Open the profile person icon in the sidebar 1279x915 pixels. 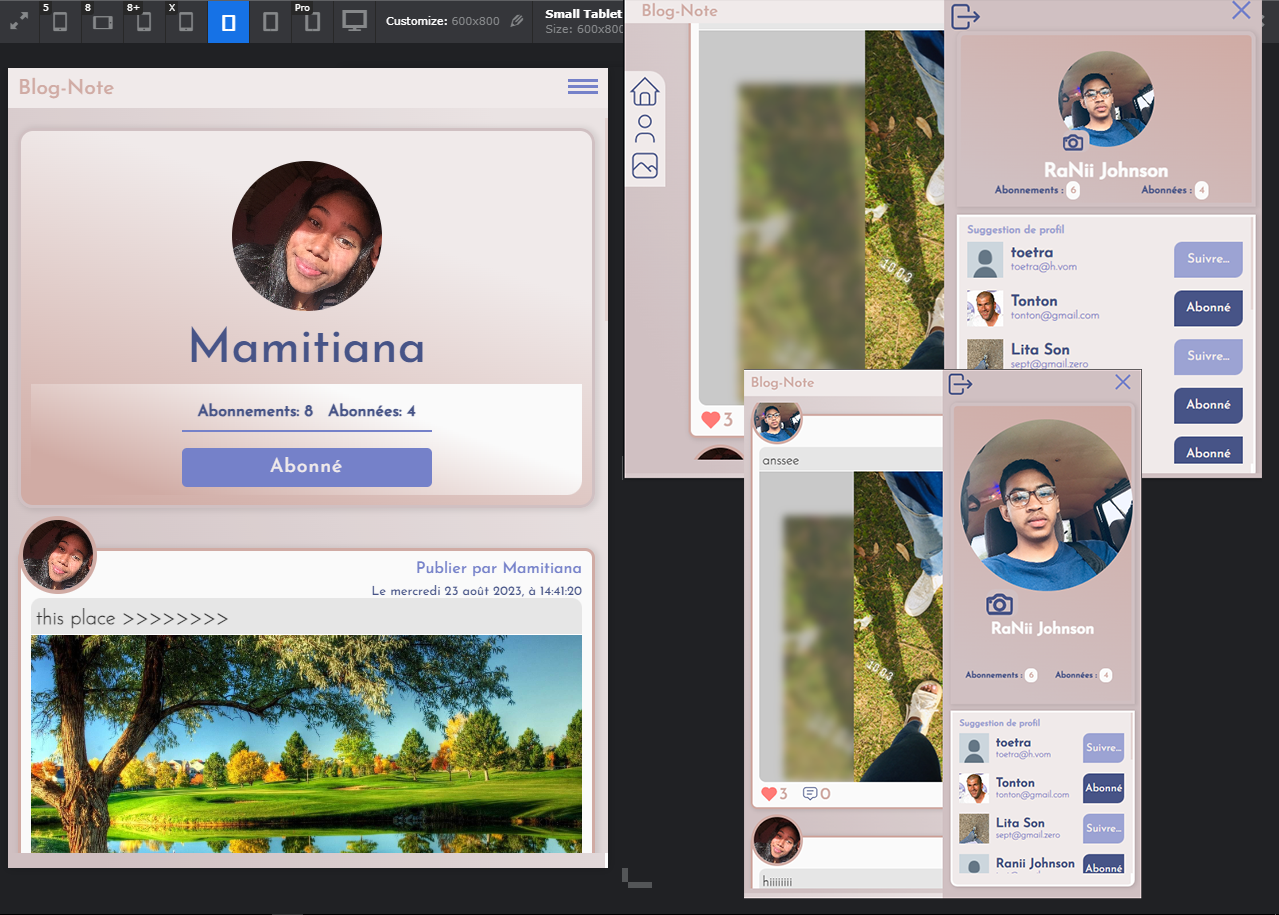pyautogui.click(x=645, y=129)
